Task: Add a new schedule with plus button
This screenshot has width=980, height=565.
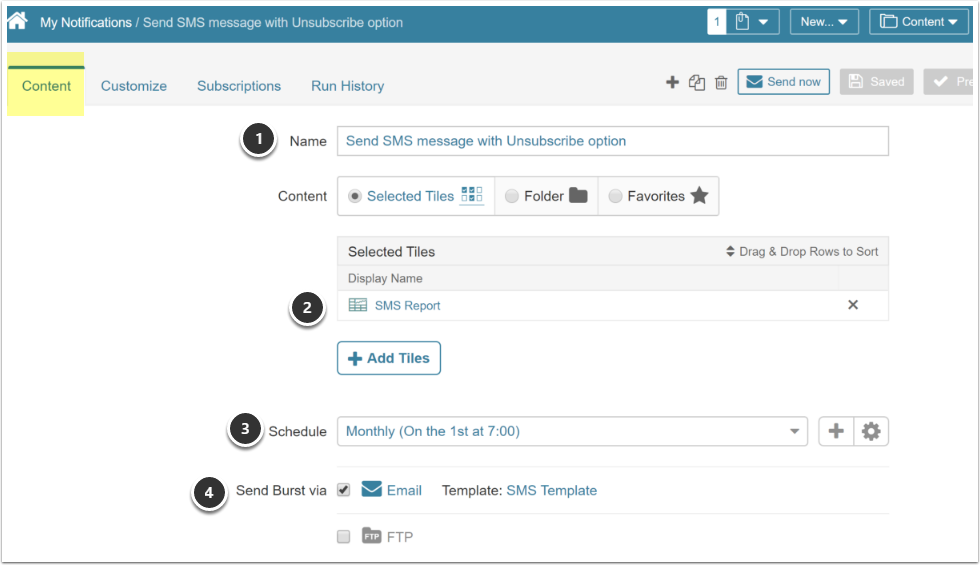Action: pyautogui.click(x=836, y=431)
